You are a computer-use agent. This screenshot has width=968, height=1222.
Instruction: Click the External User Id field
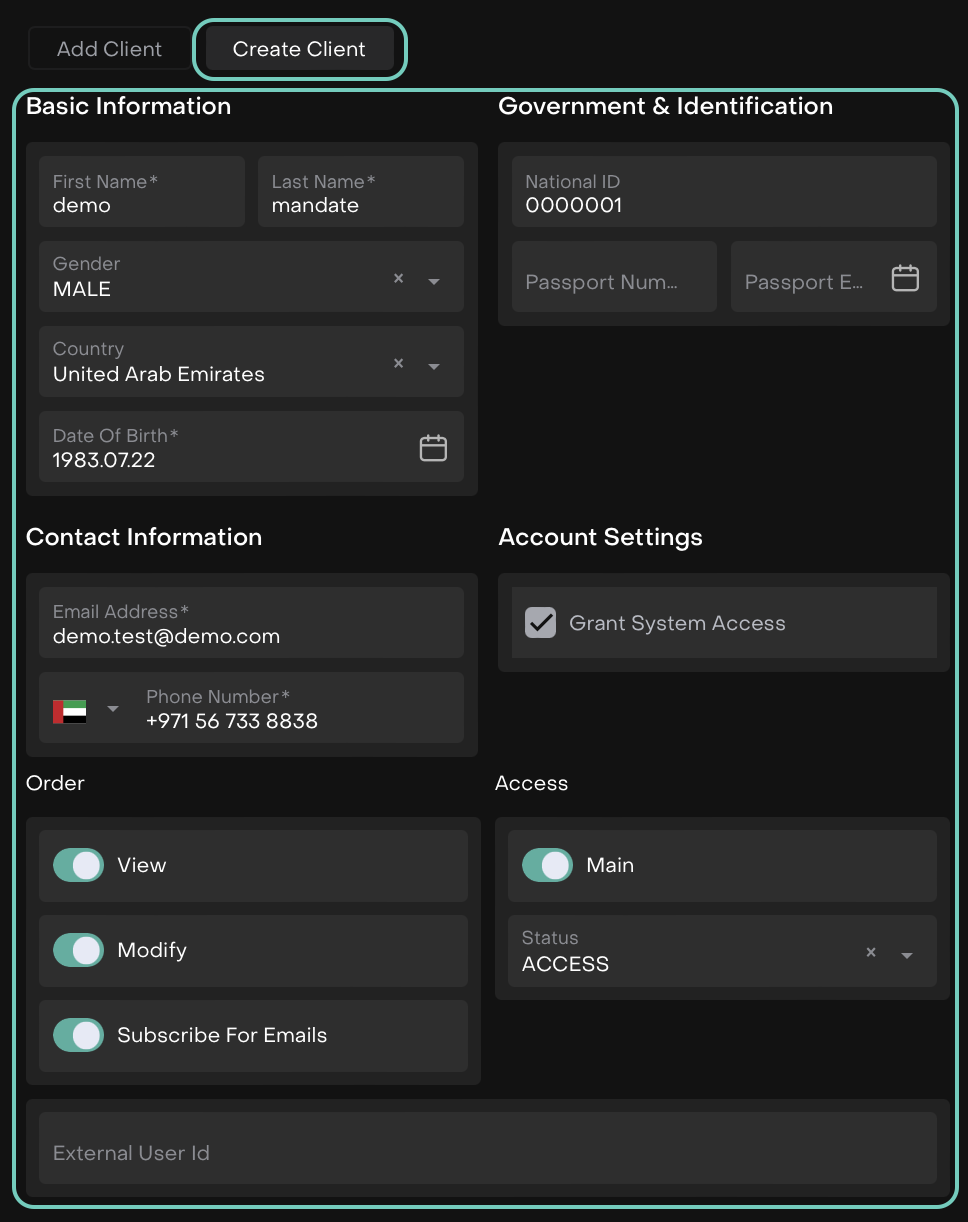[487, 1153]
